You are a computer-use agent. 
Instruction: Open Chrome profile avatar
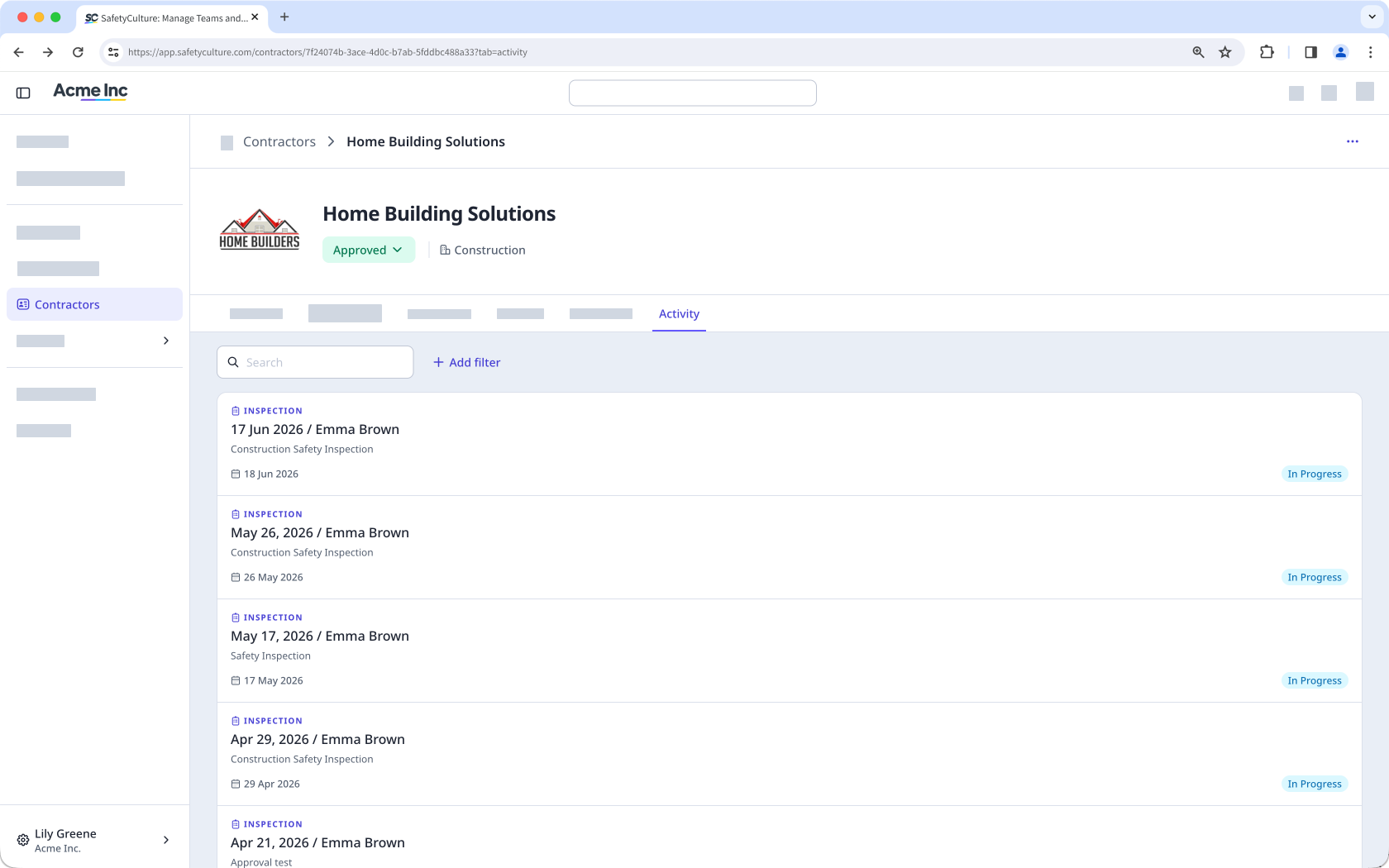(1341, 52)
